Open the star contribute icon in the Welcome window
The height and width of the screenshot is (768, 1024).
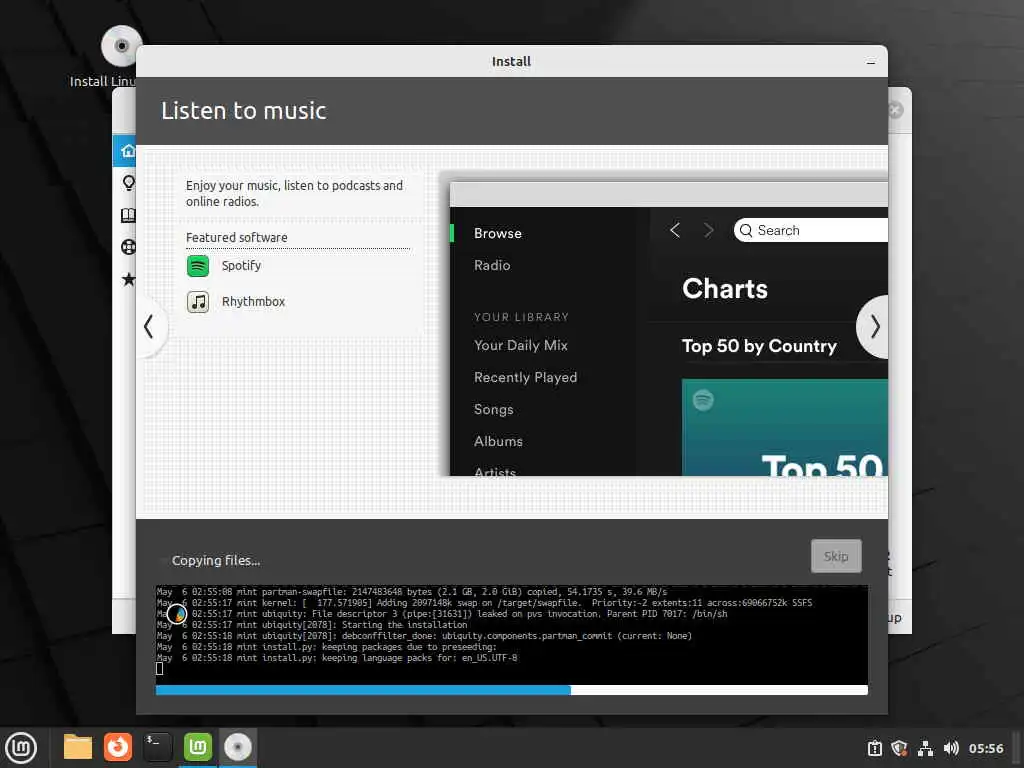(x=129, y=279)
